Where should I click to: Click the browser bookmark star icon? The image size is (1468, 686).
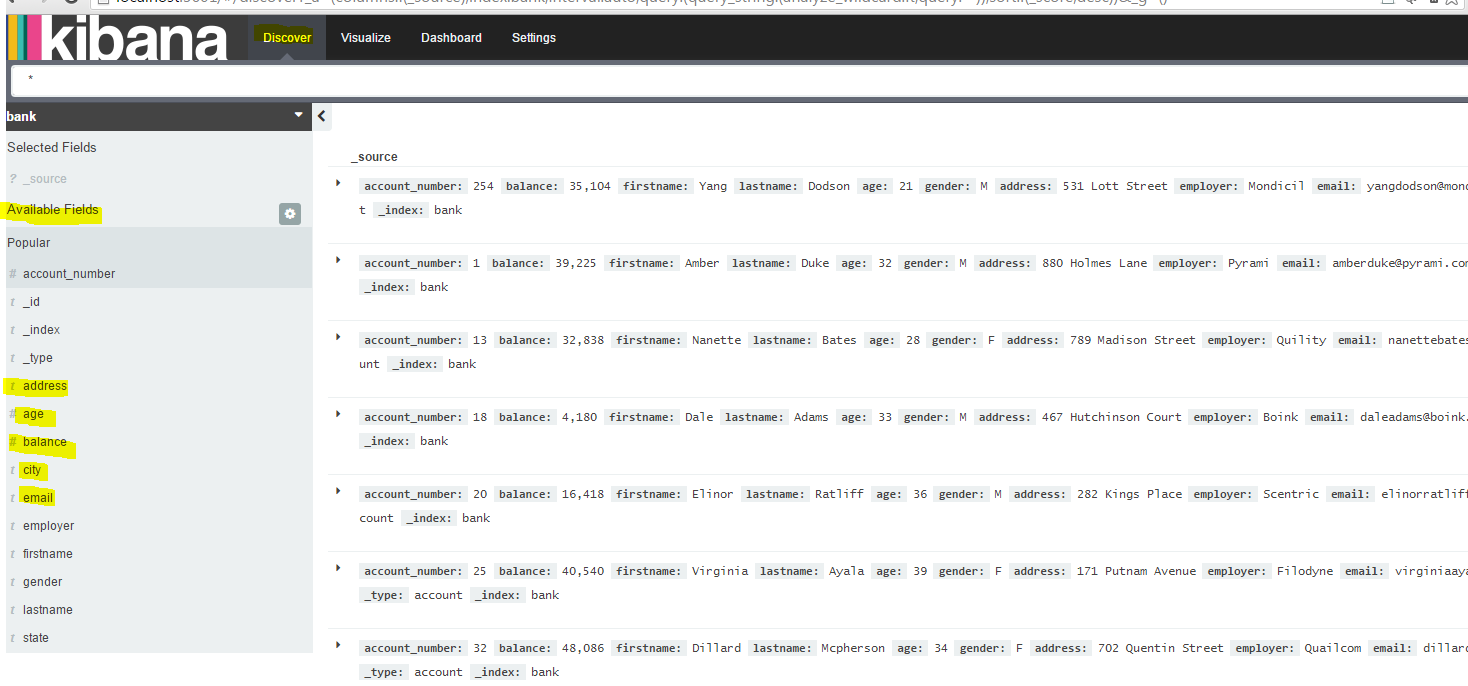pos(1450,4)
